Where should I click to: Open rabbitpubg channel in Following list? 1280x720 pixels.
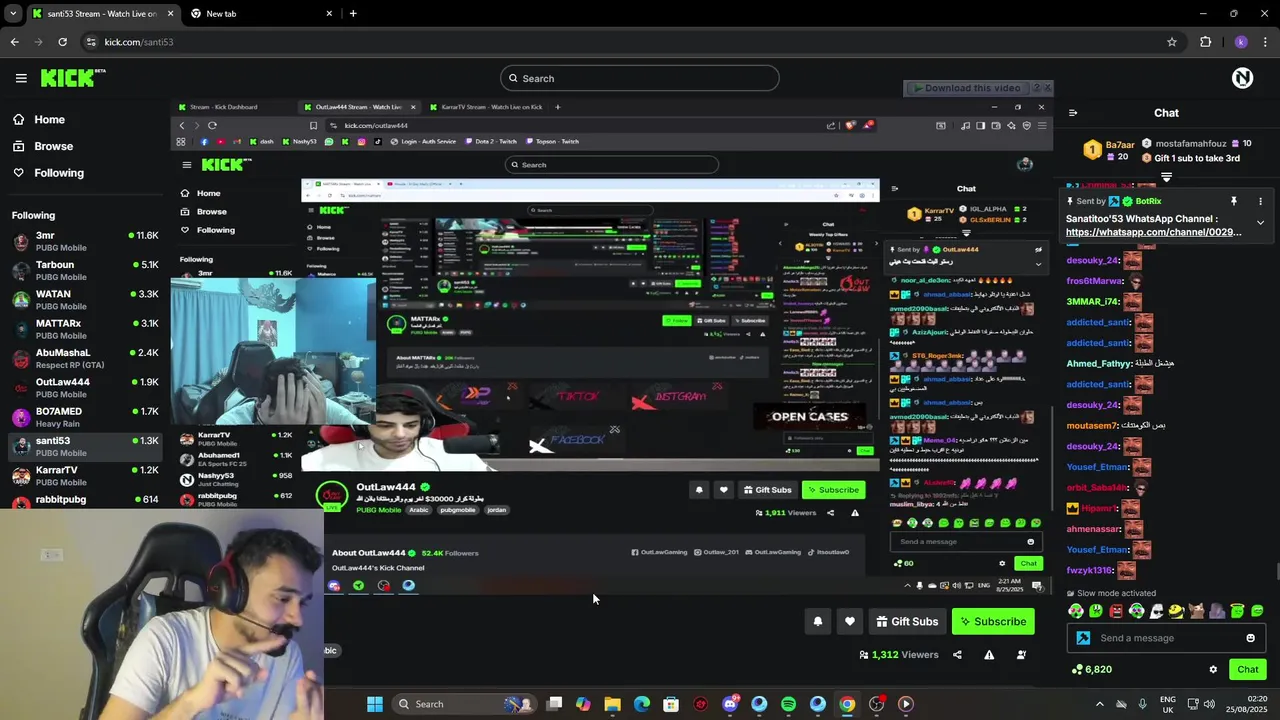[x=84, y=500]
